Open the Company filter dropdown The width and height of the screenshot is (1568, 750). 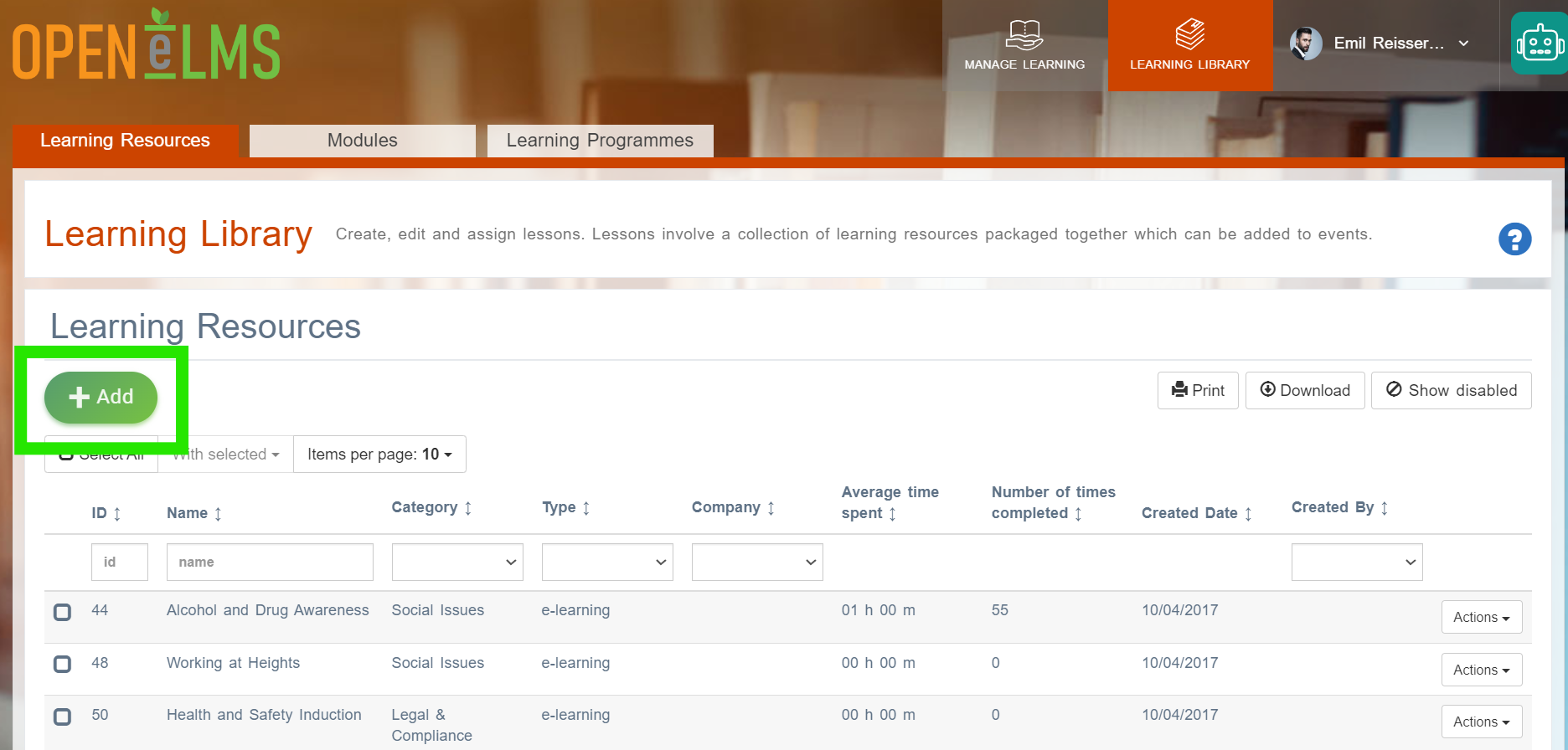coord(757,562)
